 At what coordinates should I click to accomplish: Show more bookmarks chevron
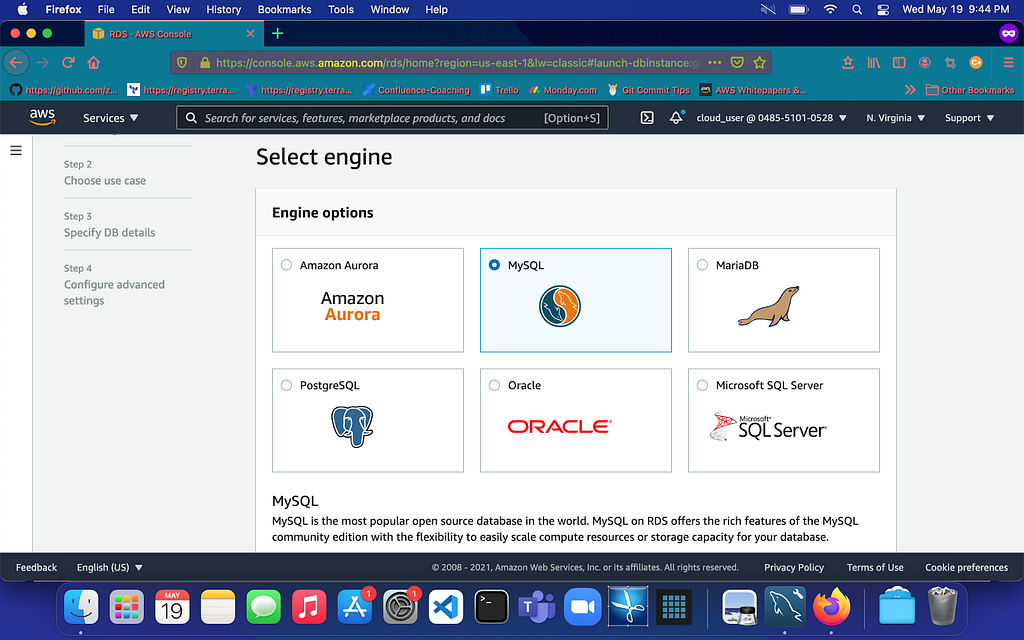click(910, 89)
